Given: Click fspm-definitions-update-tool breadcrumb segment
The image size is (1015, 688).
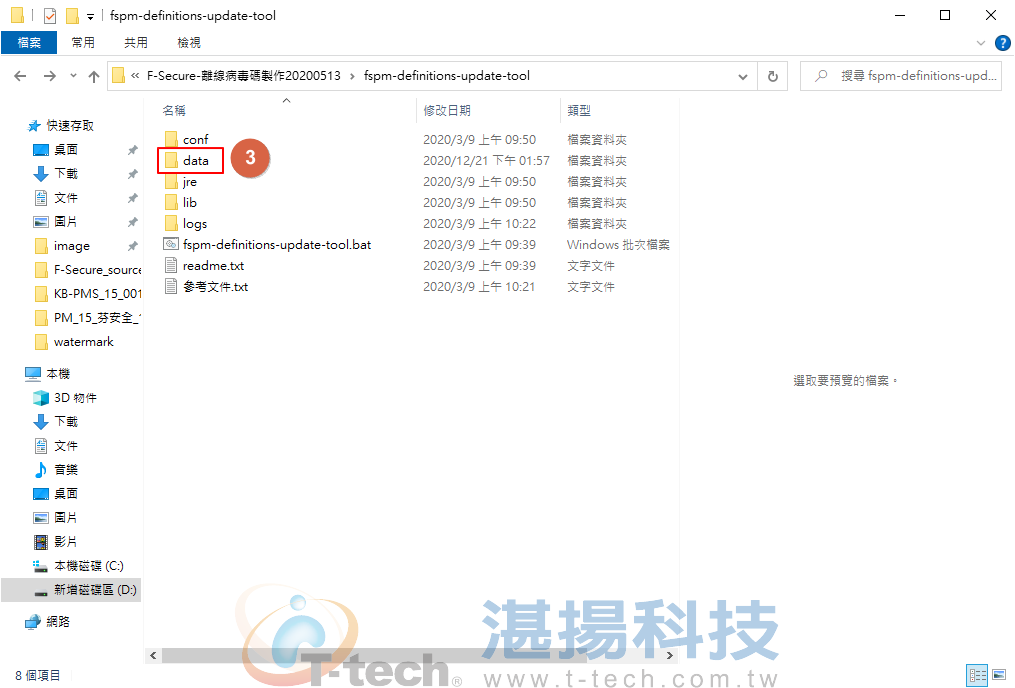Looking at the screenshot, I should point(447,76).
